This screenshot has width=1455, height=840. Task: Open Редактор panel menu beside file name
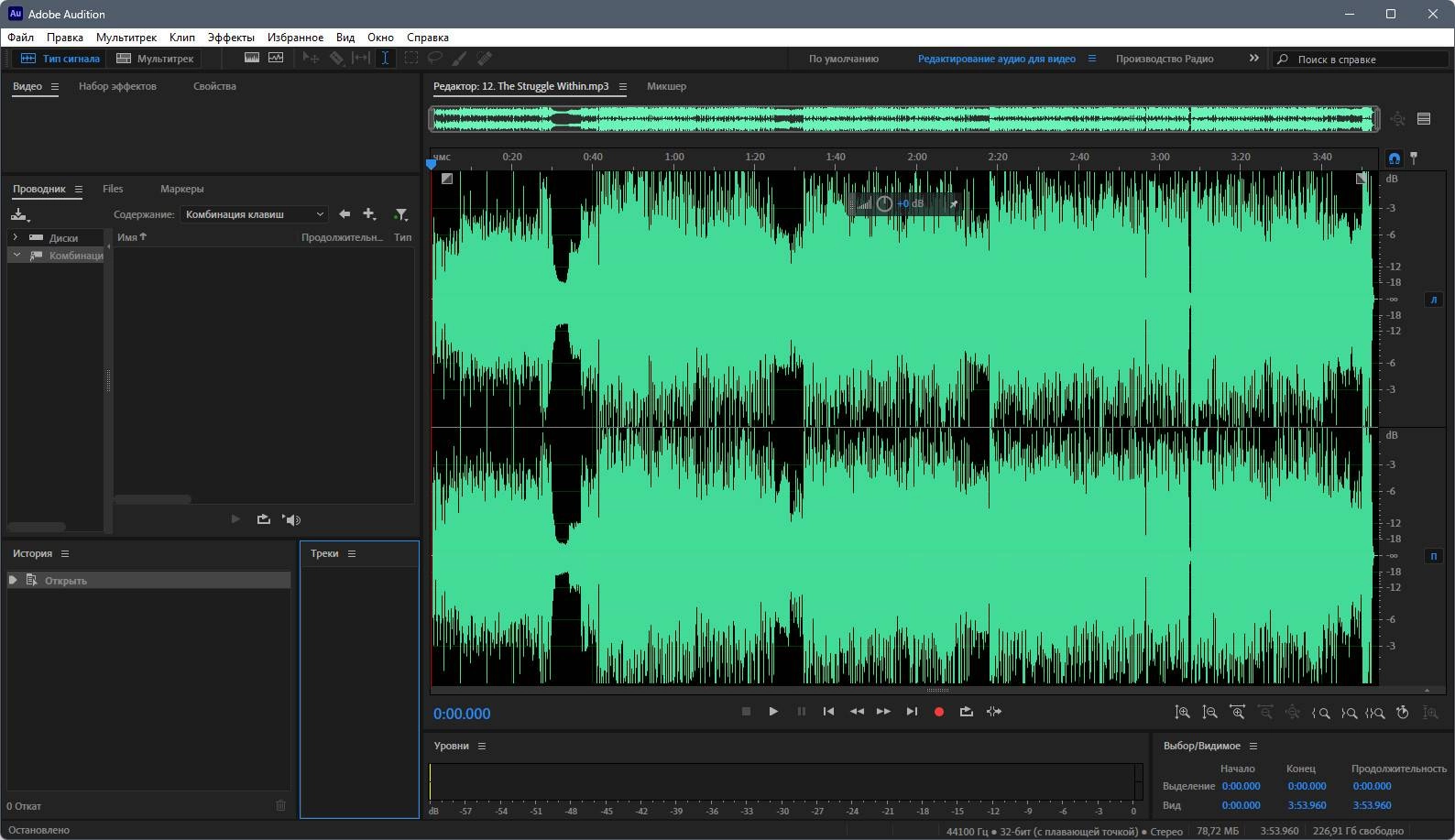(623, 86)
